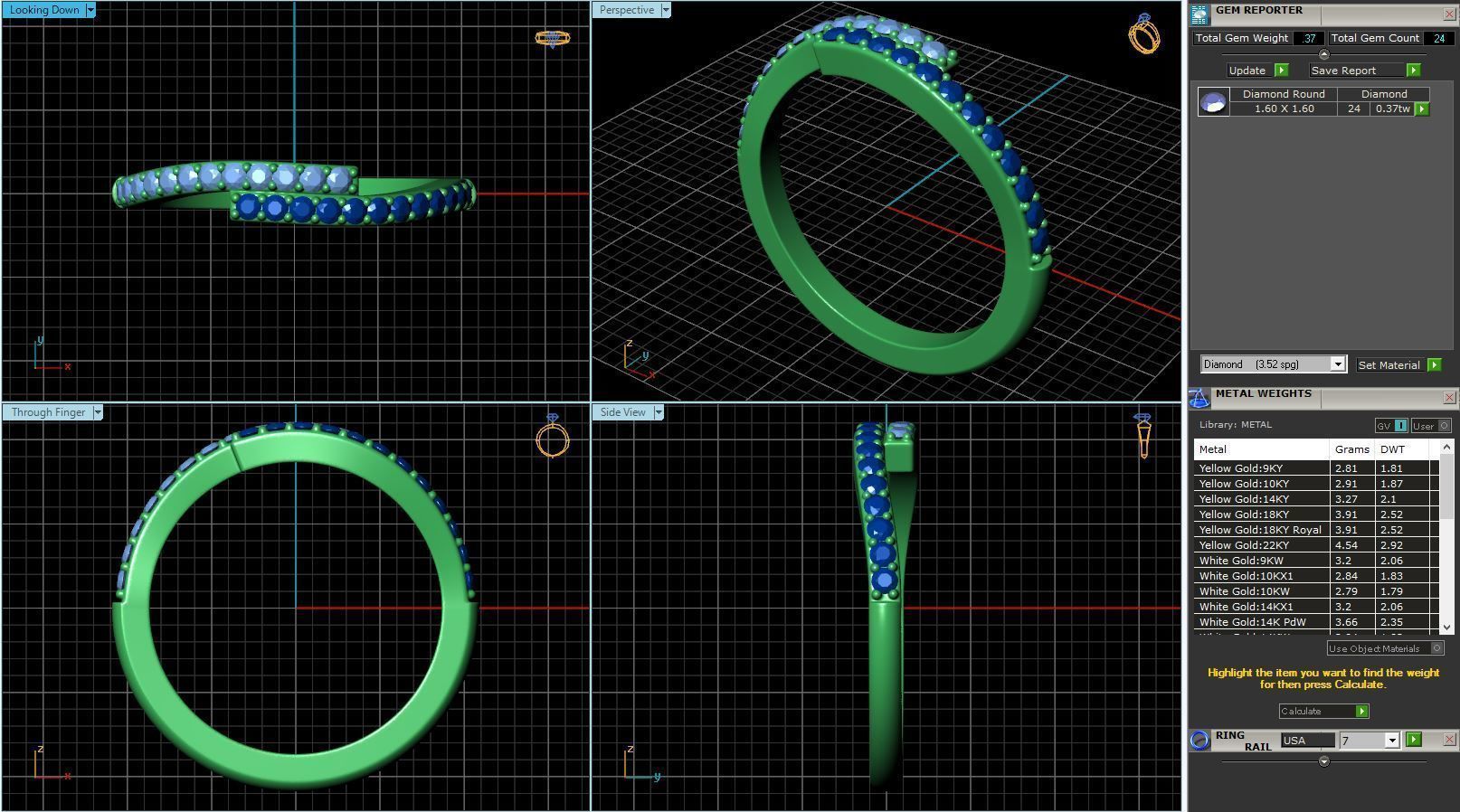
Task: Click the green arrow beside Update
Action: 1281,71
